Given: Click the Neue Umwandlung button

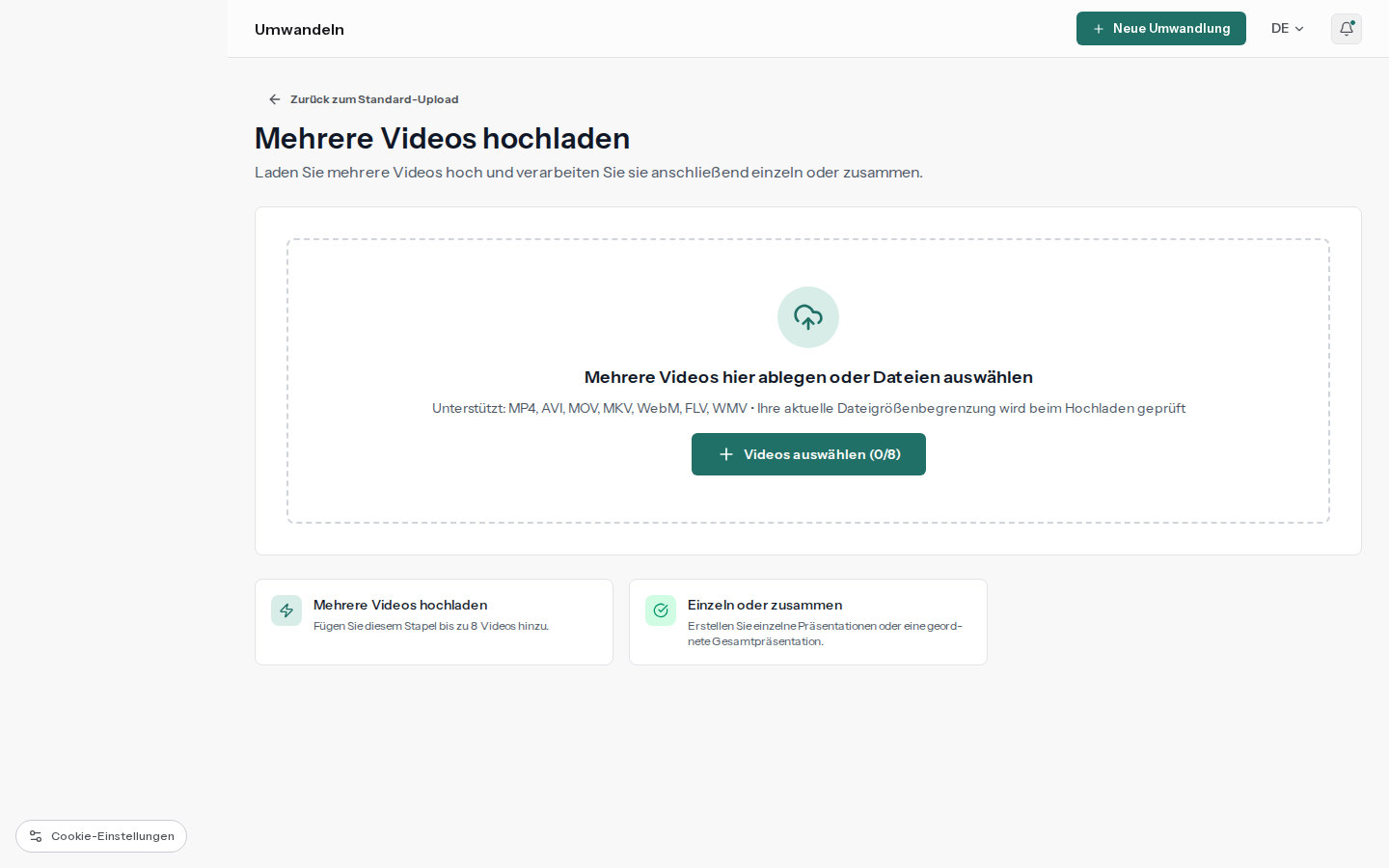Looking at the screenshot, I should click(x=1161, y=29).
